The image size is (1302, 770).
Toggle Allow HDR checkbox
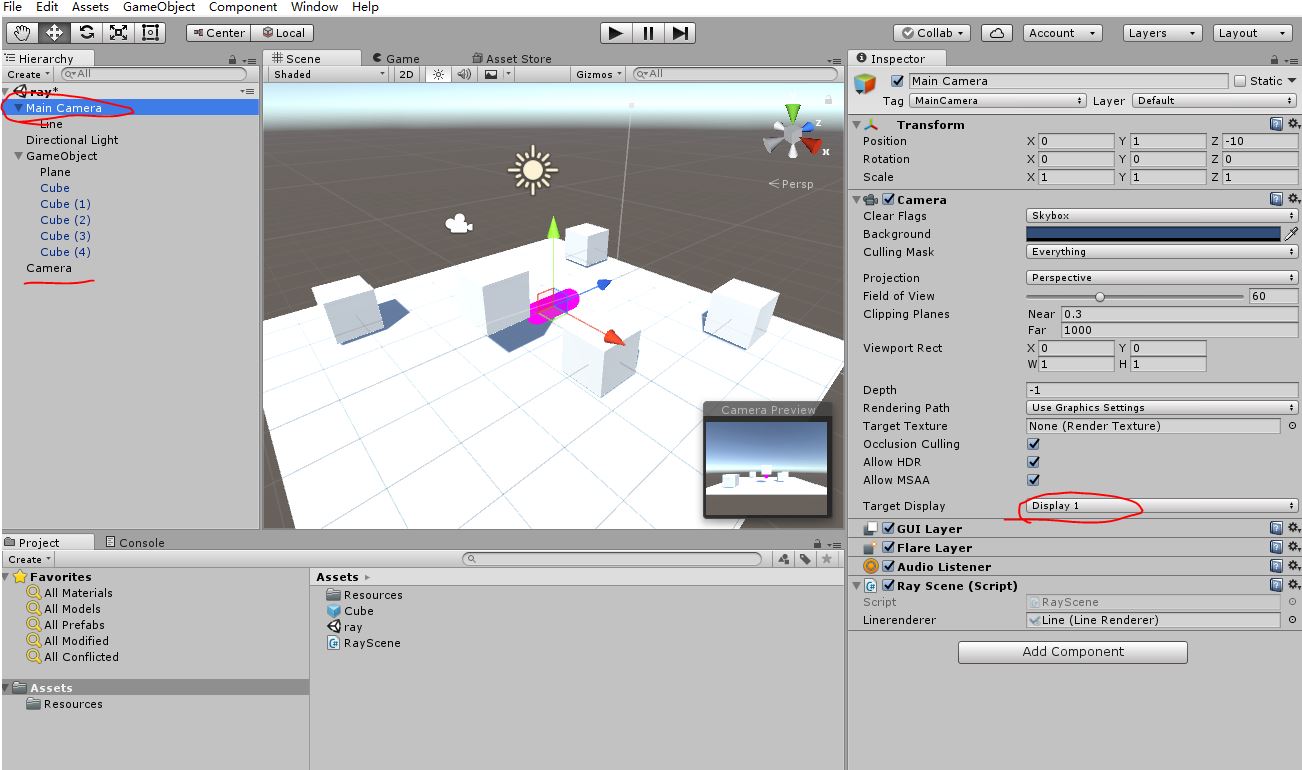tap(1033, 462)
